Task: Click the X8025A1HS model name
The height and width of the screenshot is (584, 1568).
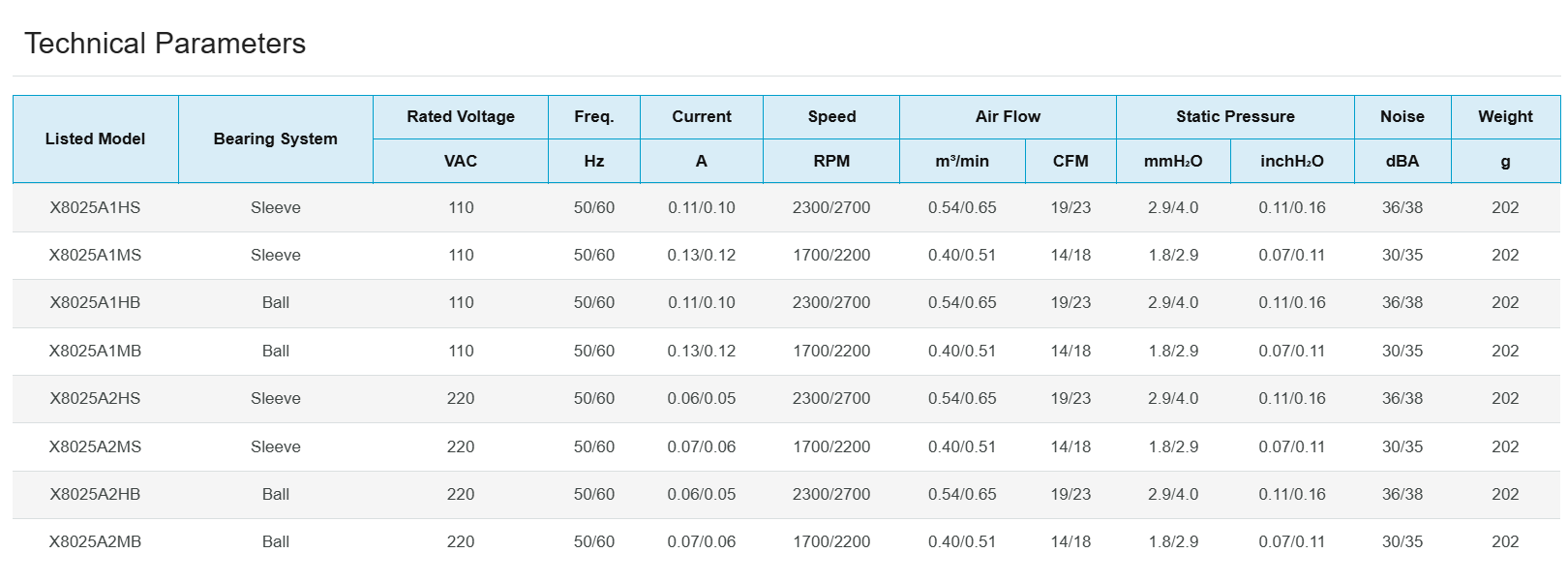Action: (95, 207)
